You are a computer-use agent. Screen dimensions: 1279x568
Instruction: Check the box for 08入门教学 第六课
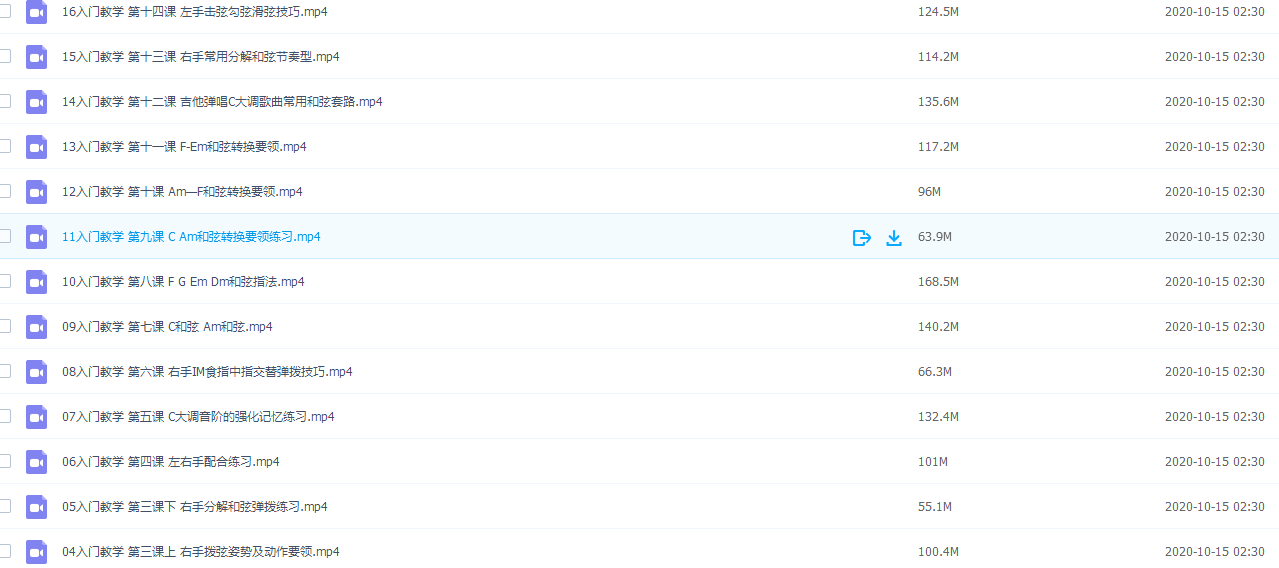coord(4,371)
